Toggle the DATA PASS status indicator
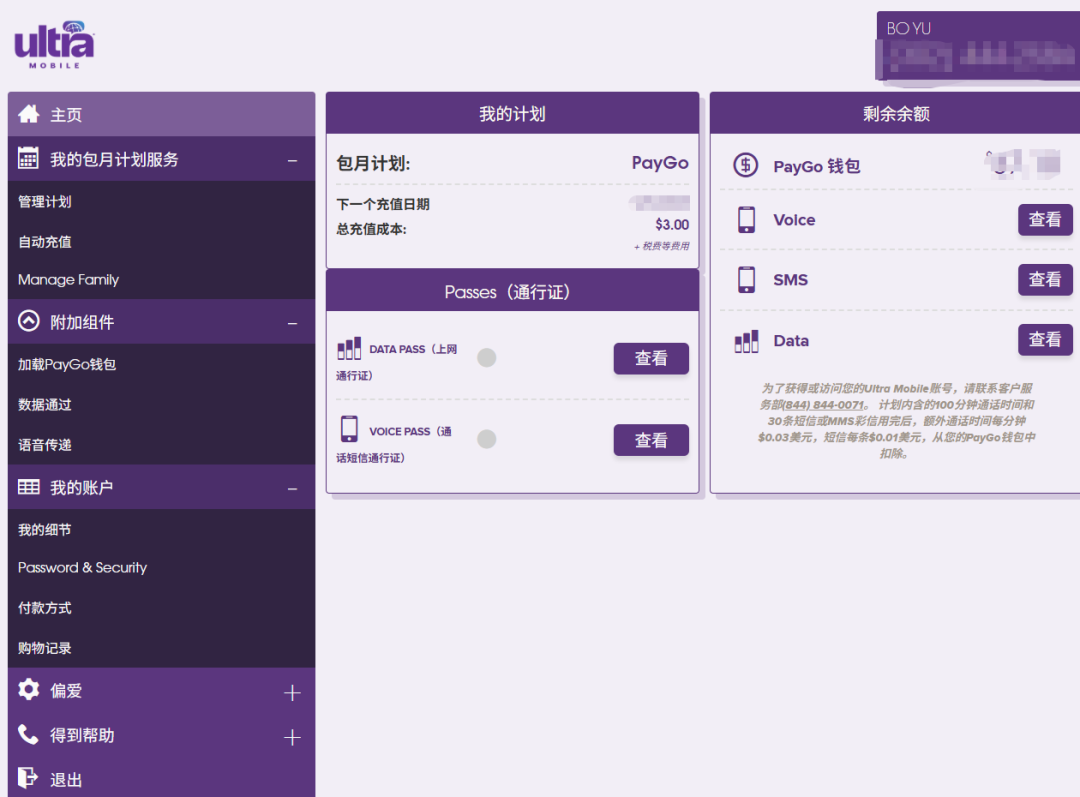1080x797 pixels. point(487,358)
